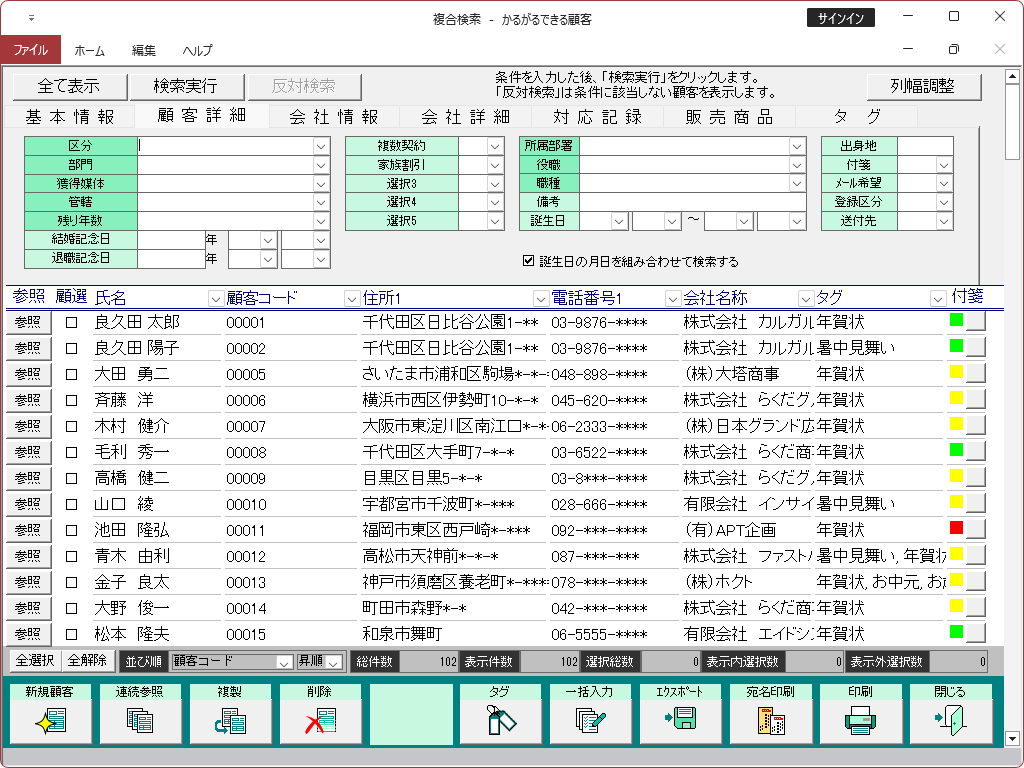Image resolution: width=1024 pixels, height=768 pixels.
Task: Click the 新規顧客 new customer icon
Action: (49, 720)
